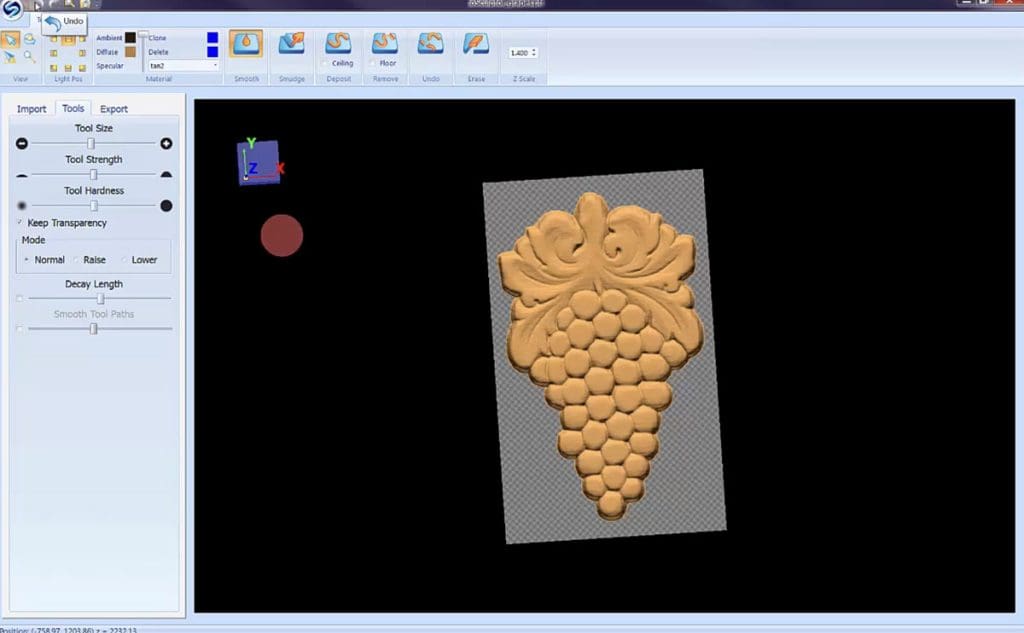Set light position to middle-left

[x=54, y=54]
